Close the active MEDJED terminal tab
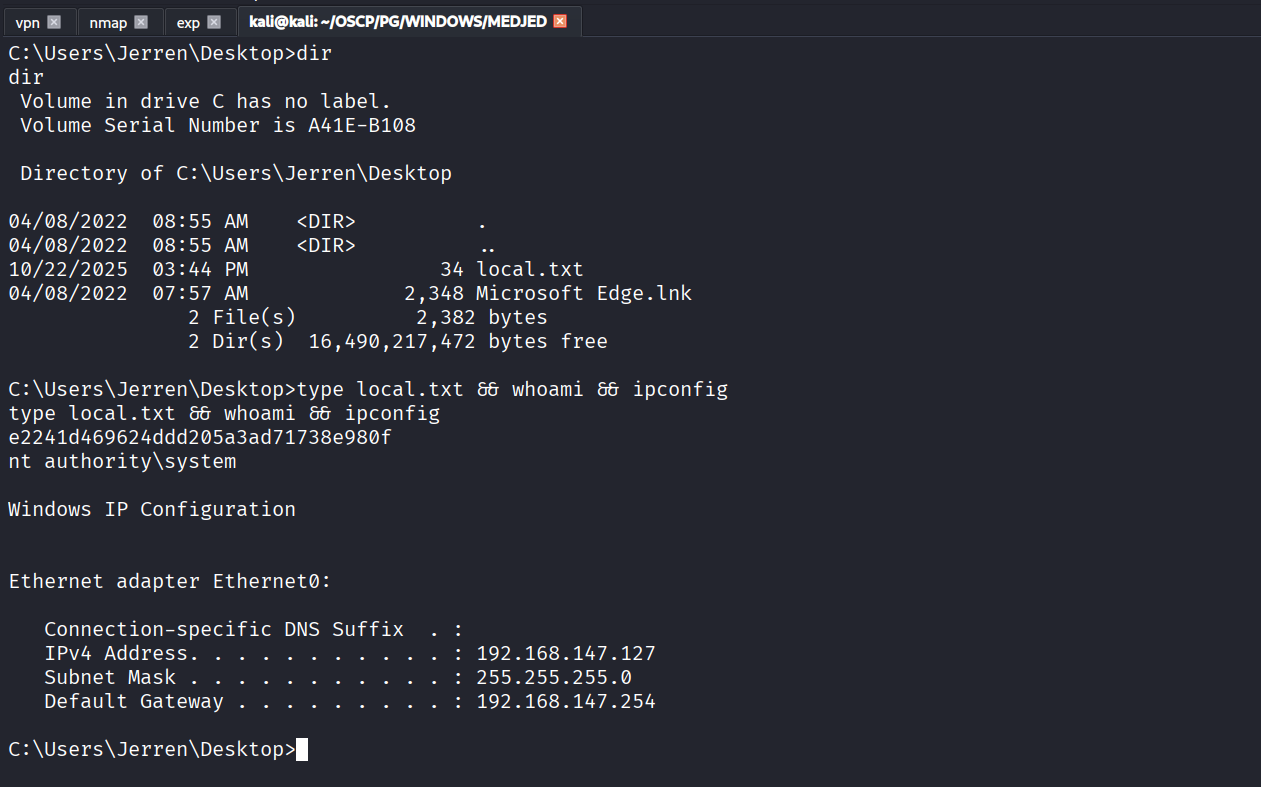Image resolution: width=1261 pixels, height=787 pixels. click(560, 22)
